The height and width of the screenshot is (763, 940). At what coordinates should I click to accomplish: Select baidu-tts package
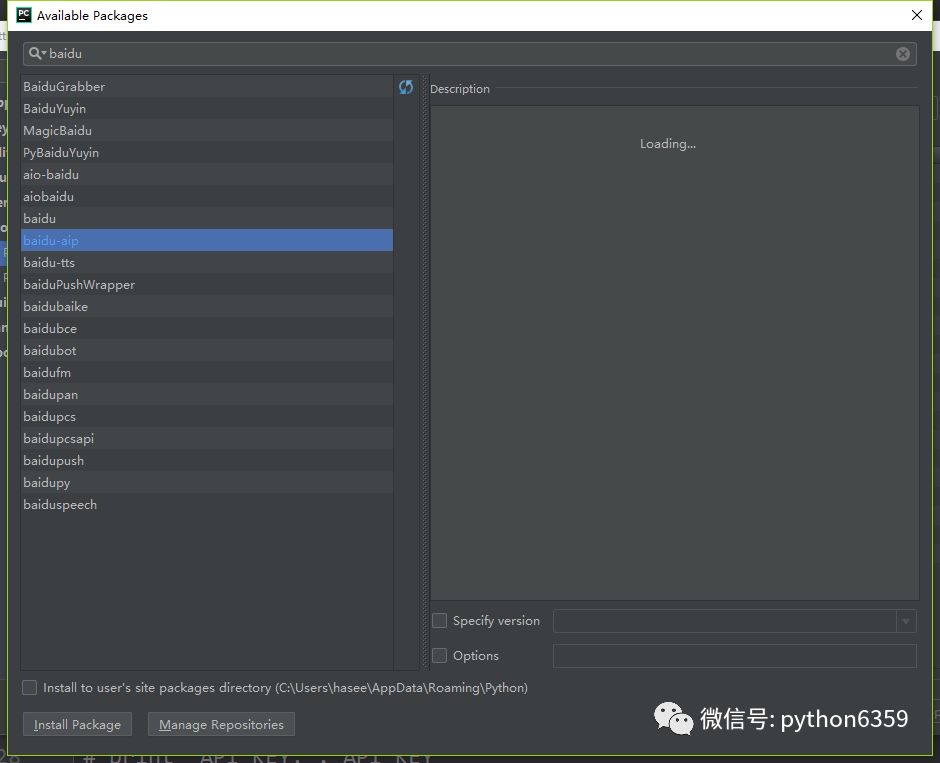click(x=207, y=263)
